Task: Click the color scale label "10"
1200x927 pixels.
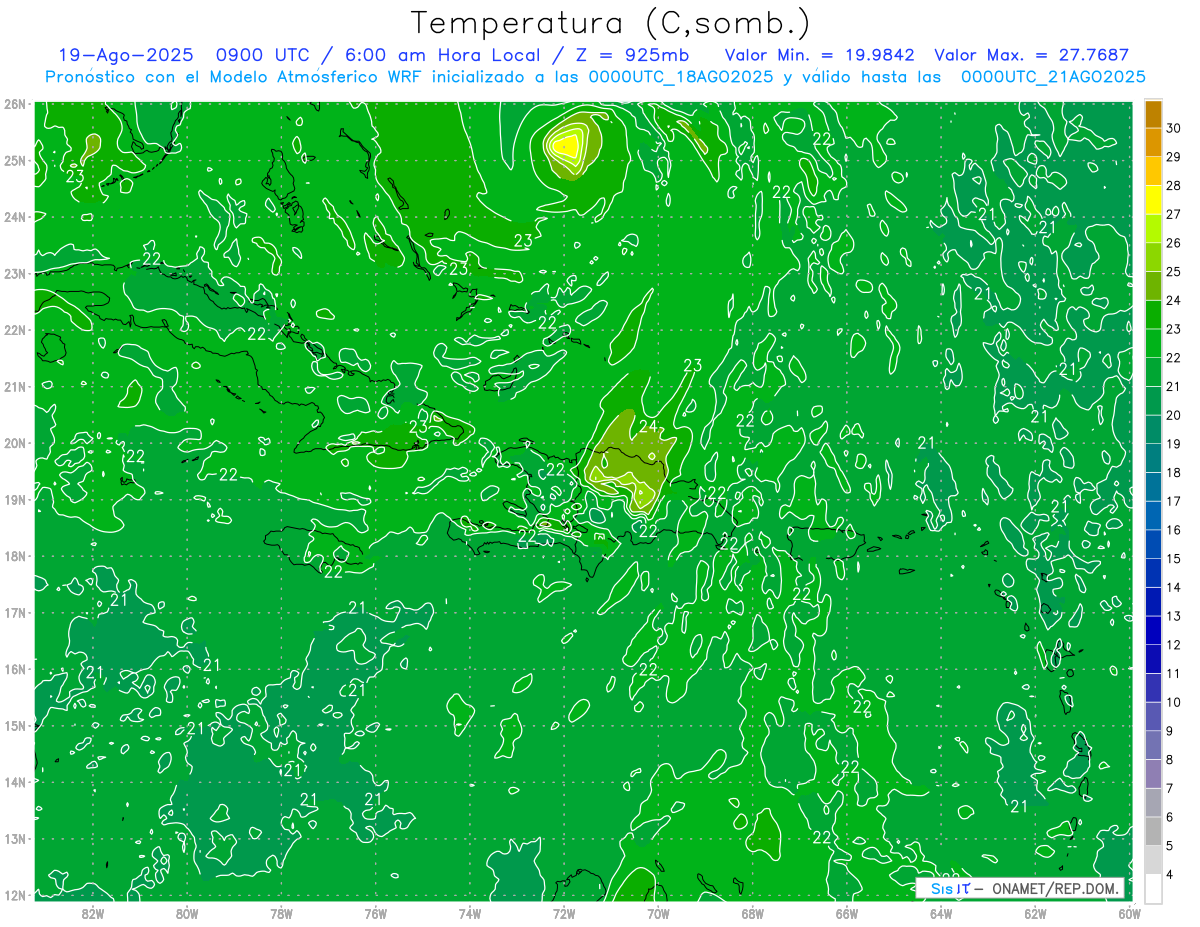Action: point(1174,702)
